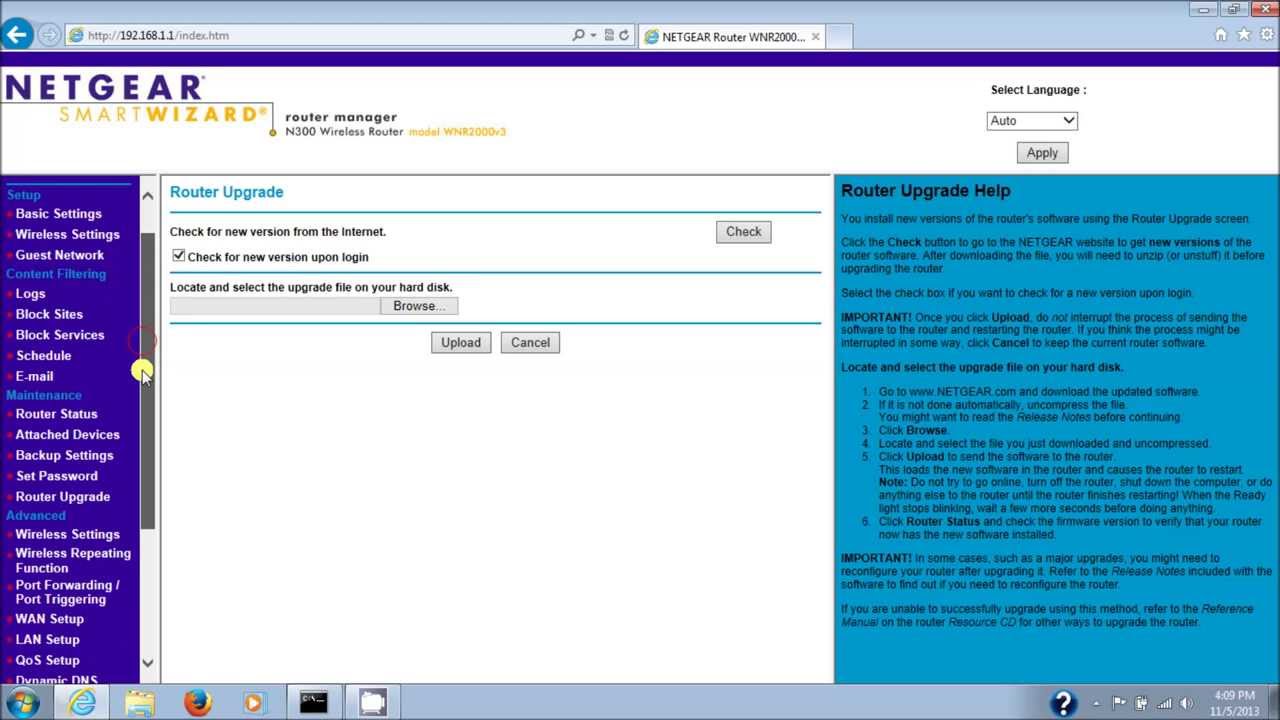Open the Select Language Auto dropdown
The height and width of the screenshot is (720, 1280).
pos(1032,120)
